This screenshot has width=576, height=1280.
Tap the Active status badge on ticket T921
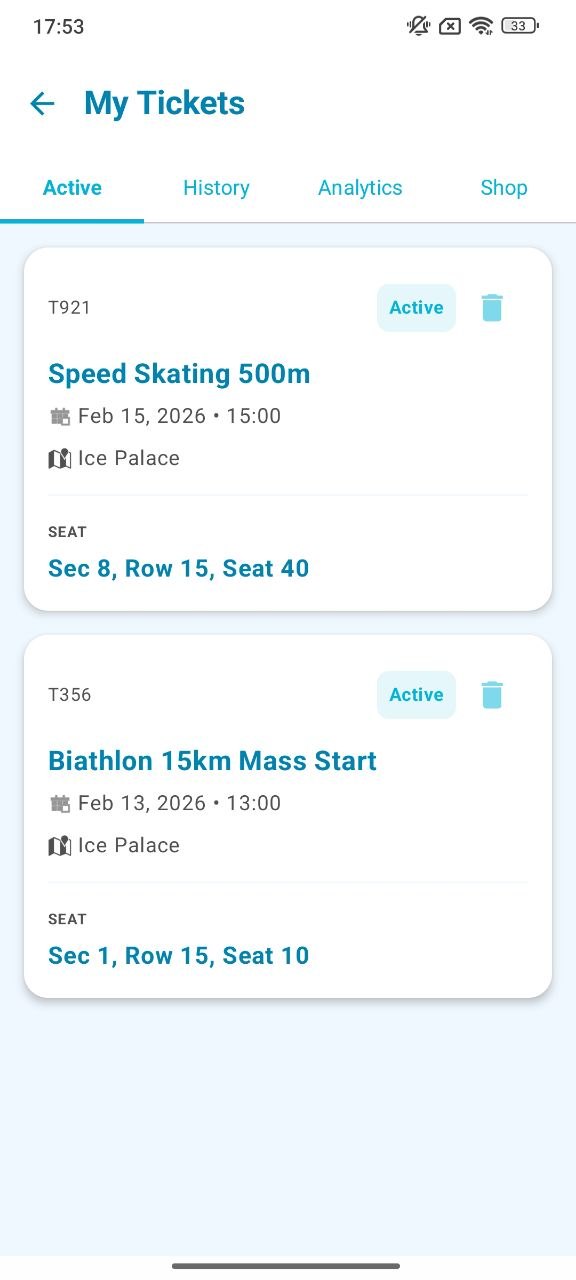pos(416,307)
